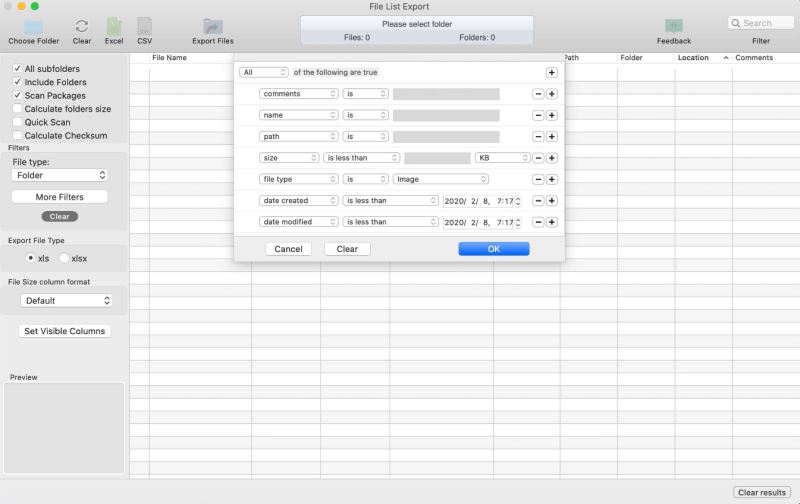The width and height of the screenshot is (800, 504).
Task: Click the date created date field
Action: (x=479, y=201)
